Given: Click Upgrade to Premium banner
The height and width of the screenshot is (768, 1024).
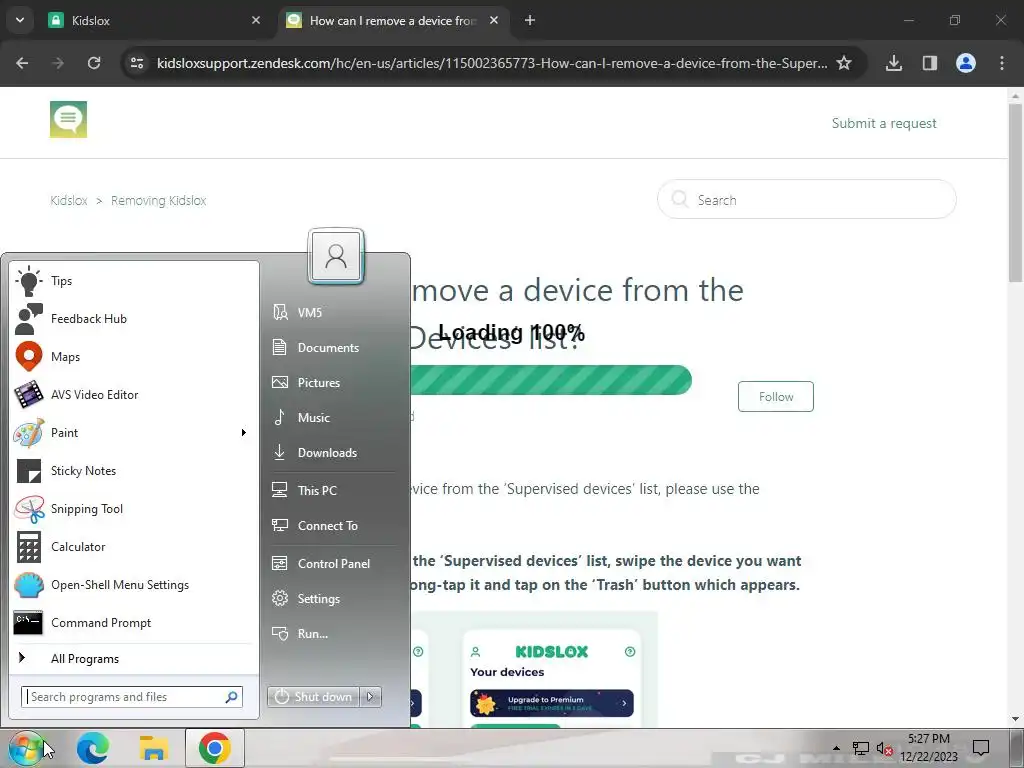Looking at the screenshot, I should [552, 703].
